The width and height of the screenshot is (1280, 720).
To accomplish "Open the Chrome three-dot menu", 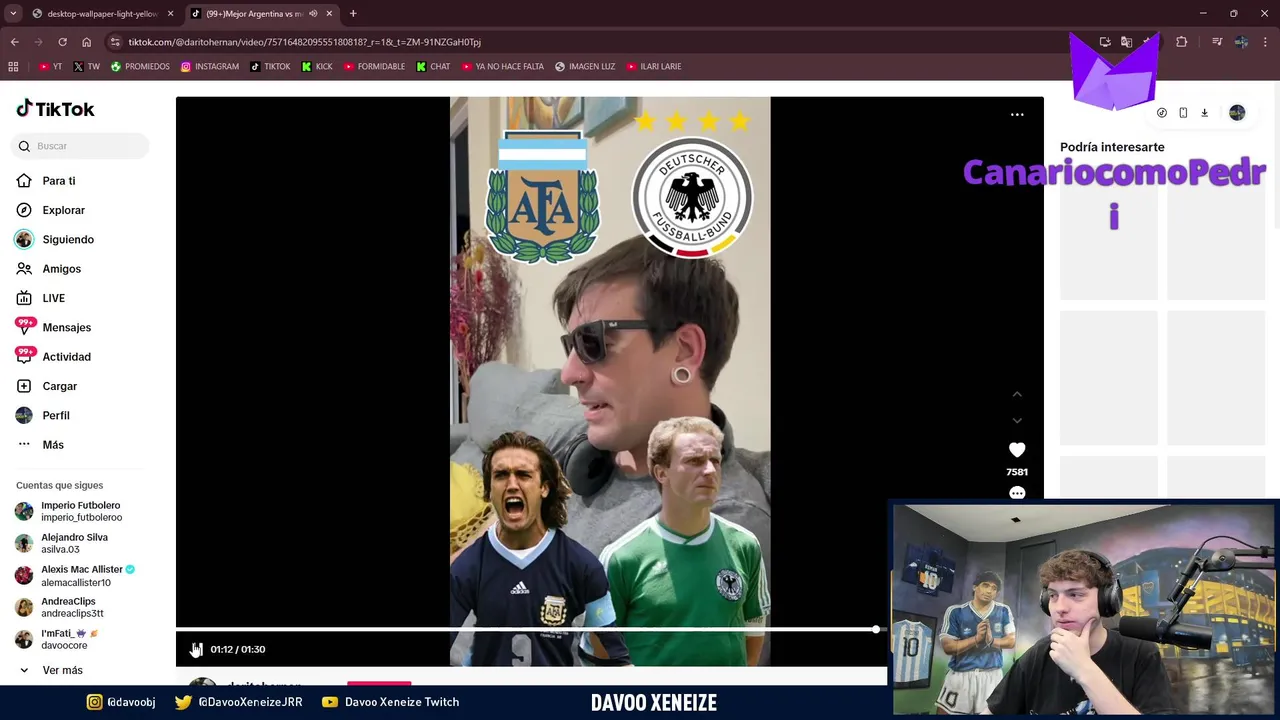I will 1264,42.
